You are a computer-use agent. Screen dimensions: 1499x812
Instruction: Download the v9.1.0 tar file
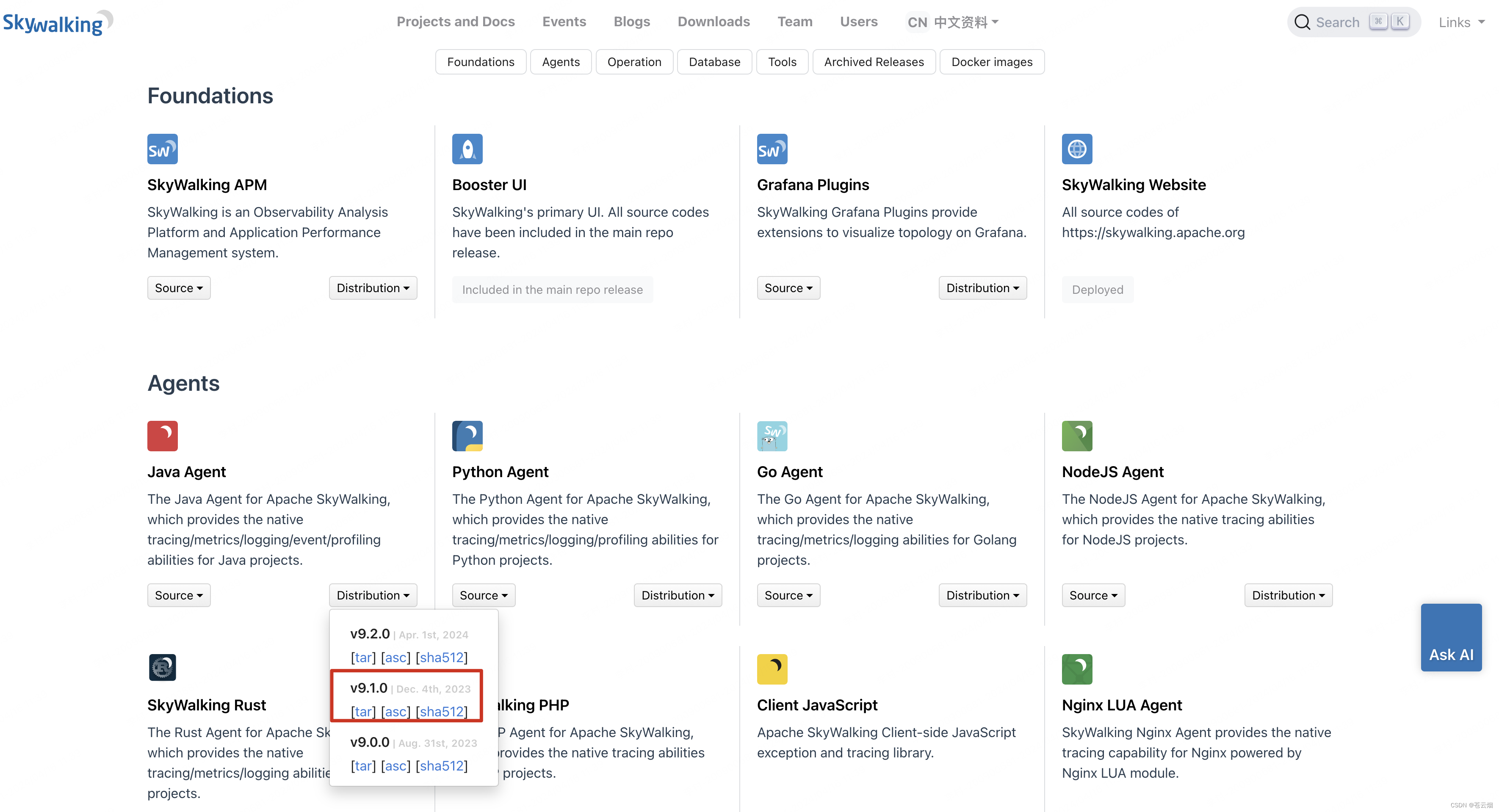363,711
